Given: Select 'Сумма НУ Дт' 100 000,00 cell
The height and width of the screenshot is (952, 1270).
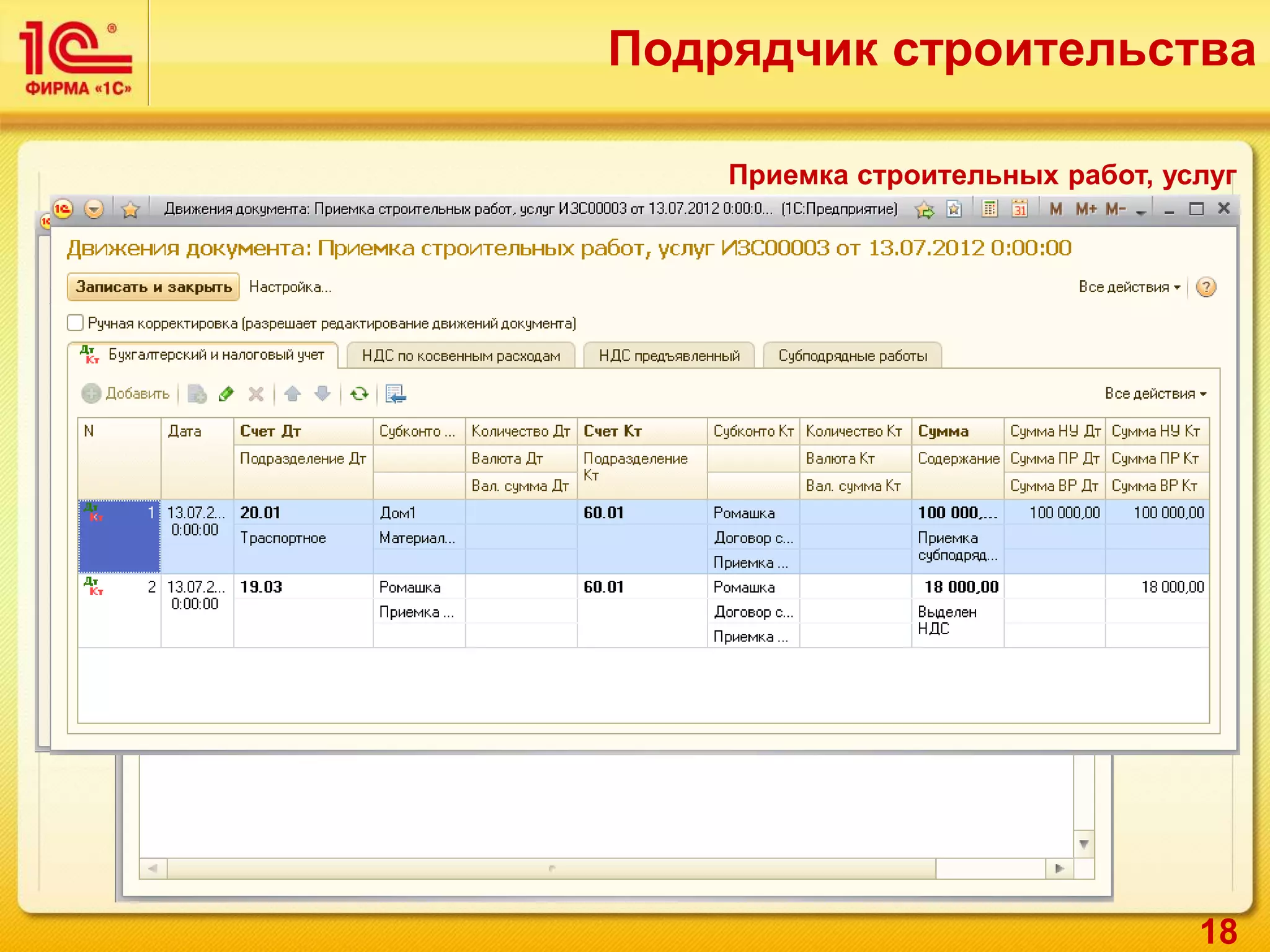Looking at the screenshot, I should point(1054,513).
